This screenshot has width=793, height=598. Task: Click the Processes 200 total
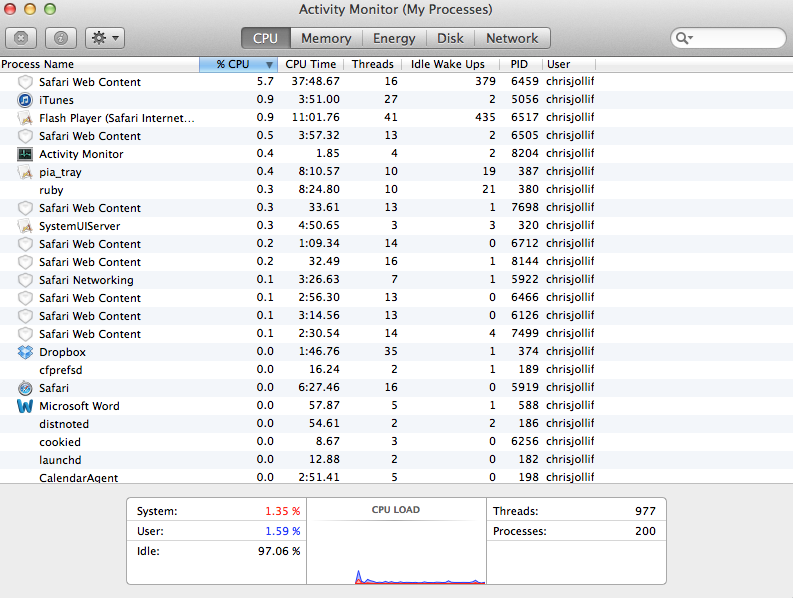click(645, 531)
